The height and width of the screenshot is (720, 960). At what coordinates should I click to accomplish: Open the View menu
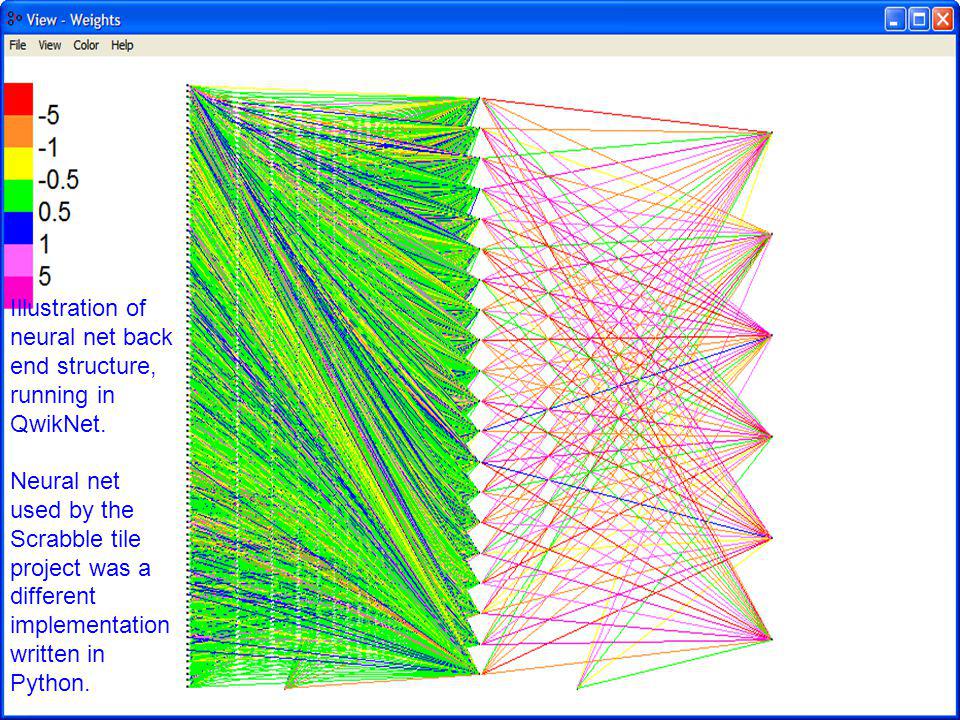tap(50, 45)
